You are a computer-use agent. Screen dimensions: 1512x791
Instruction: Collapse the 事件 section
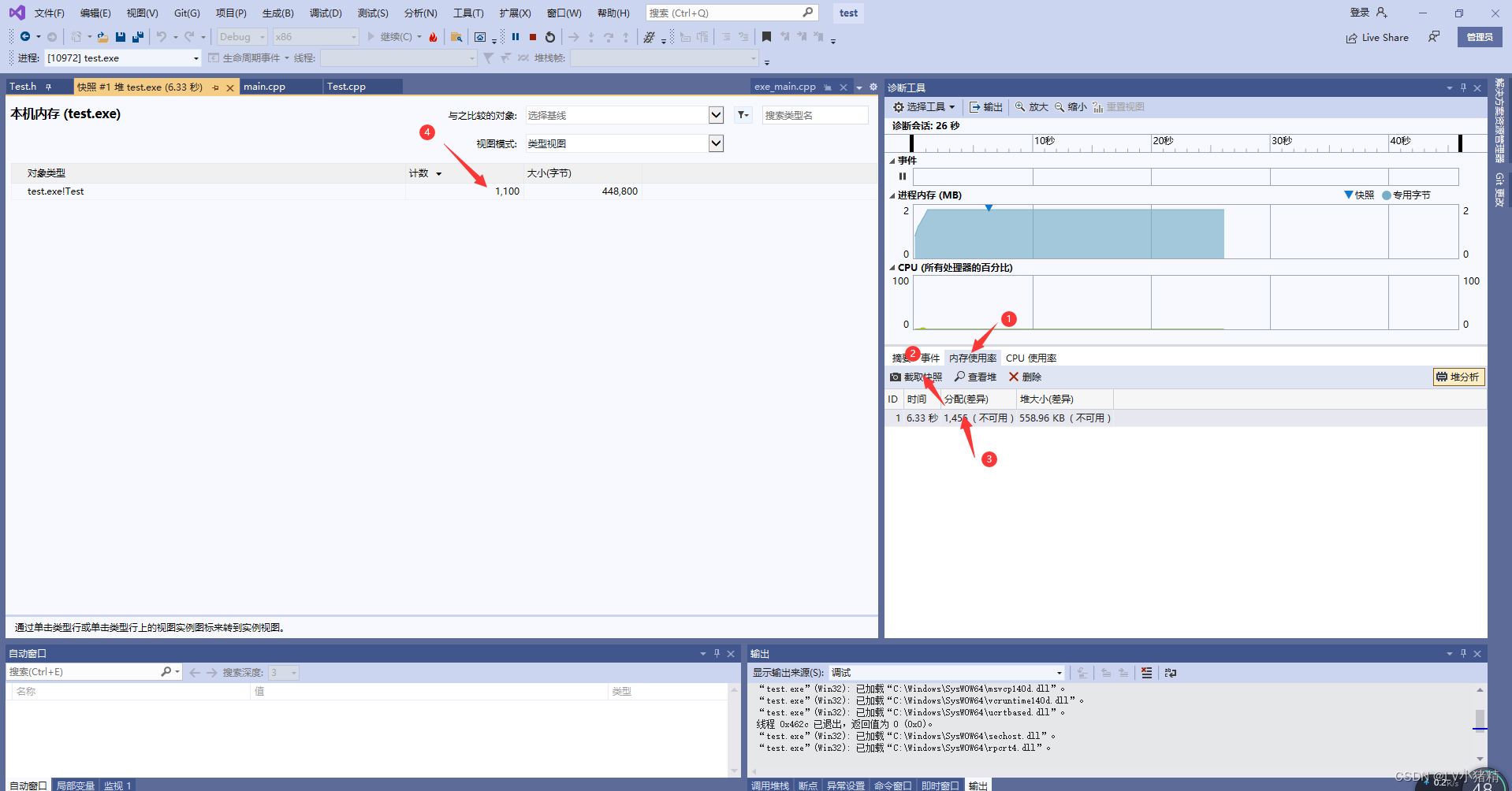click(x=892, y=161)
